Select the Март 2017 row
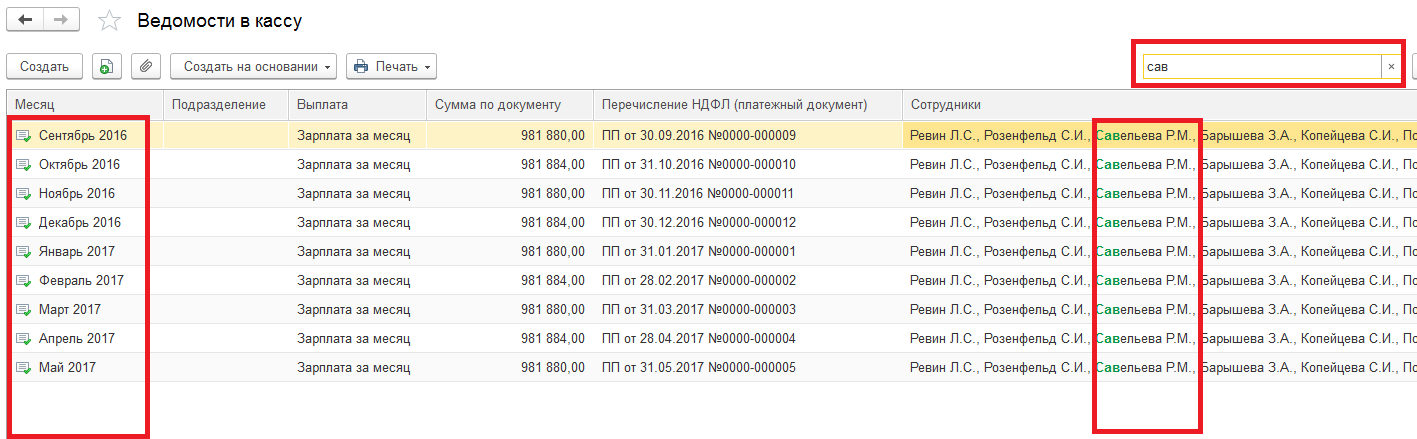Screen dimensions: 1417x439 coord(712,309)
